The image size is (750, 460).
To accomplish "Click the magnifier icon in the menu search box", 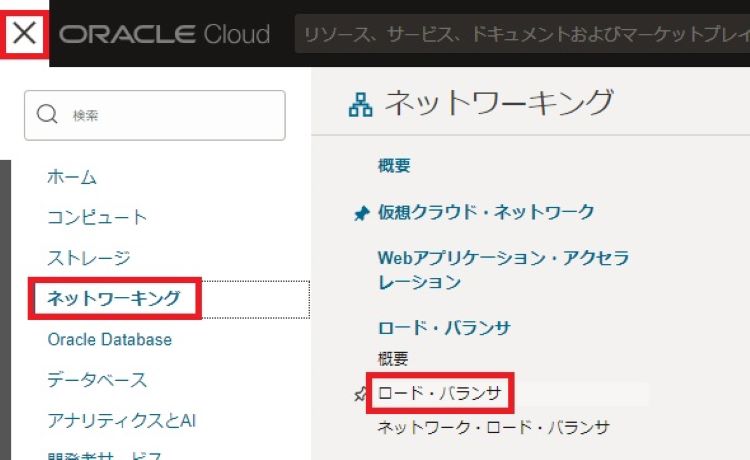I will pyautogui.click(x=47, y=115).
